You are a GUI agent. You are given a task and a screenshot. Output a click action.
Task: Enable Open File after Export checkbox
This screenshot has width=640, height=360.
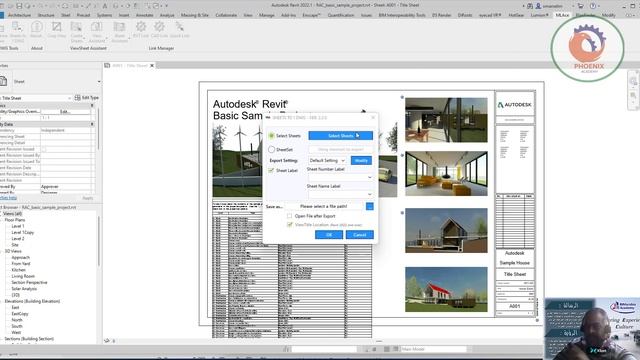click(289, 216)
